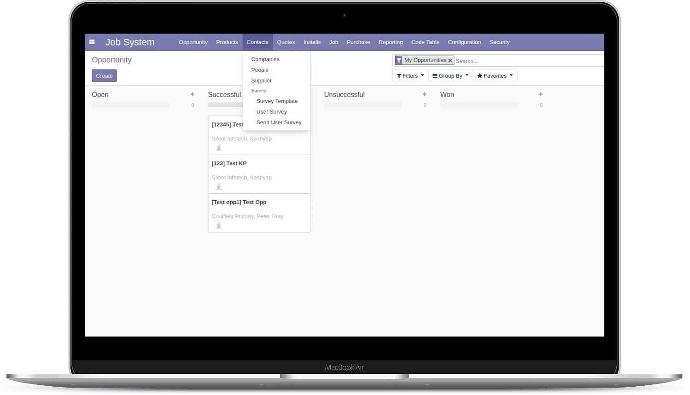Add a card to the Unsuccessful column
The image size is (690, 395).
click(x=424, y=94)
